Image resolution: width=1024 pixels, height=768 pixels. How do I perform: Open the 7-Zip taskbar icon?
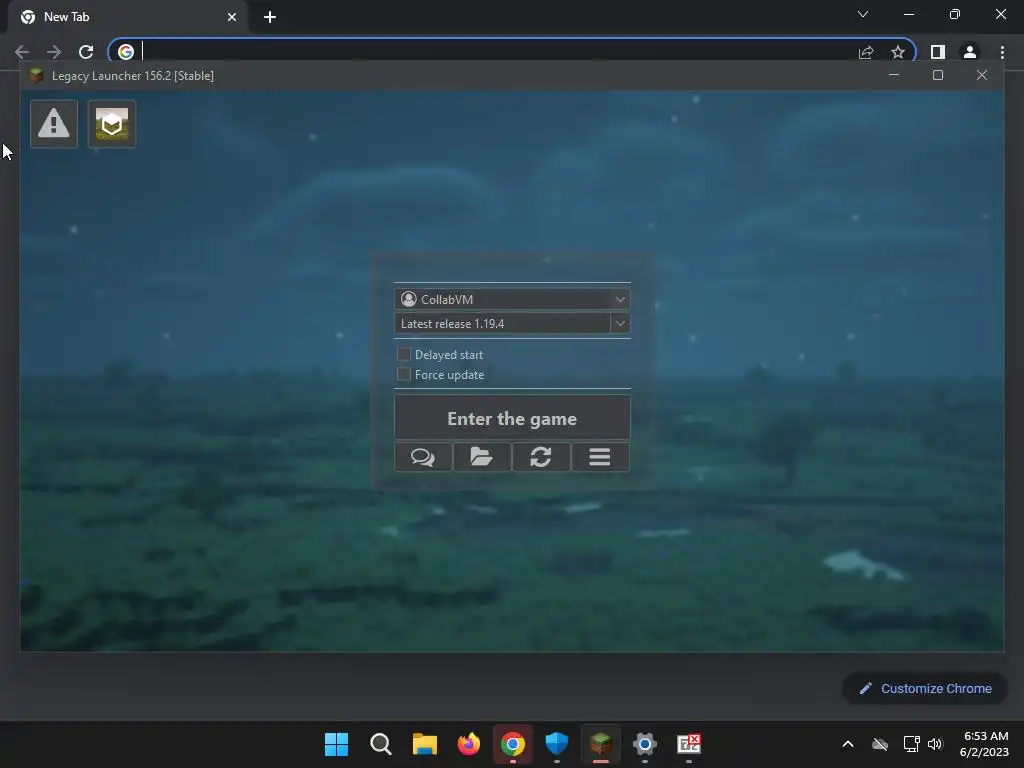[x=689, y=744]
